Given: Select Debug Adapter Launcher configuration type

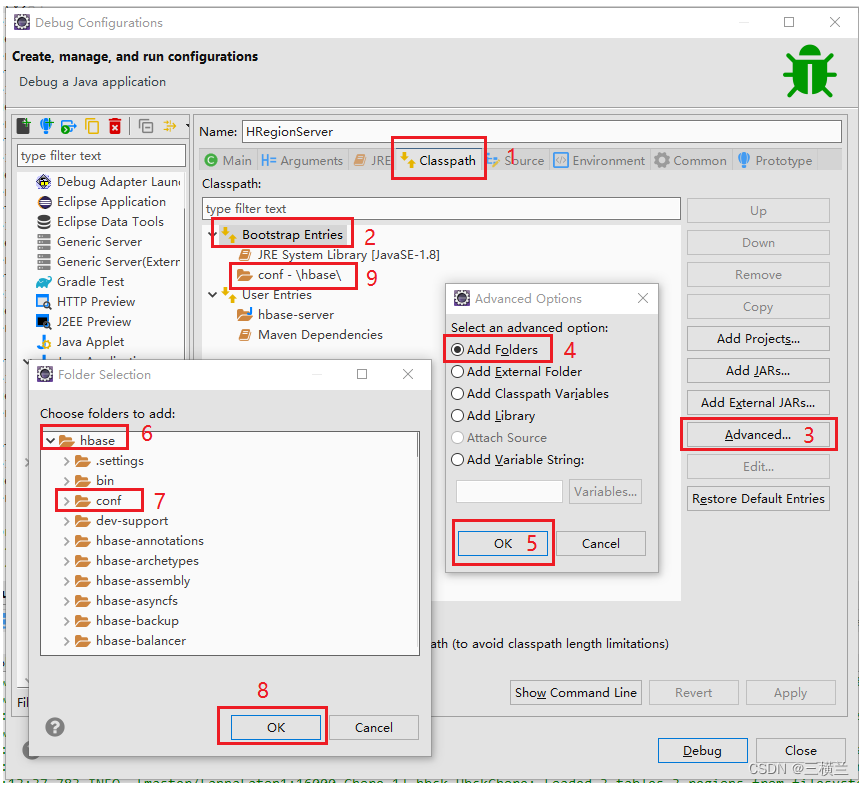Looking at the screenshot, I should [x=108, y=182].
